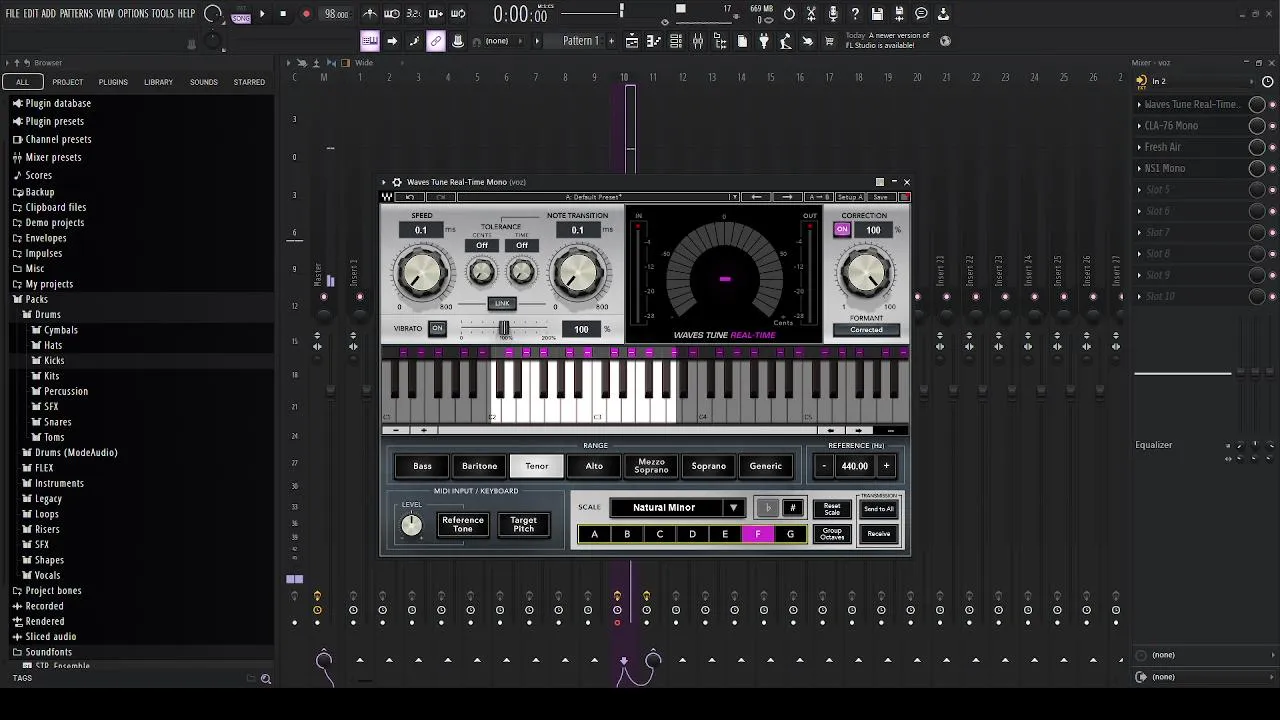Toggle note A in the scale
Viewport: 1280px width, 720px height.
[x=594, y=534]
